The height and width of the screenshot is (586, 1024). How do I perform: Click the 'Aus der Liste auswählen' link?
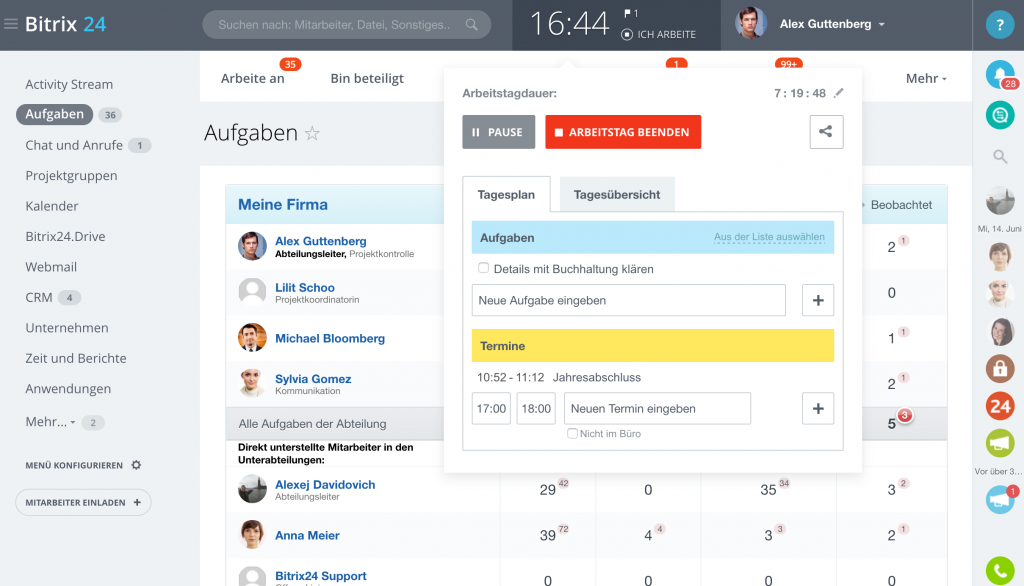[769, 236]
